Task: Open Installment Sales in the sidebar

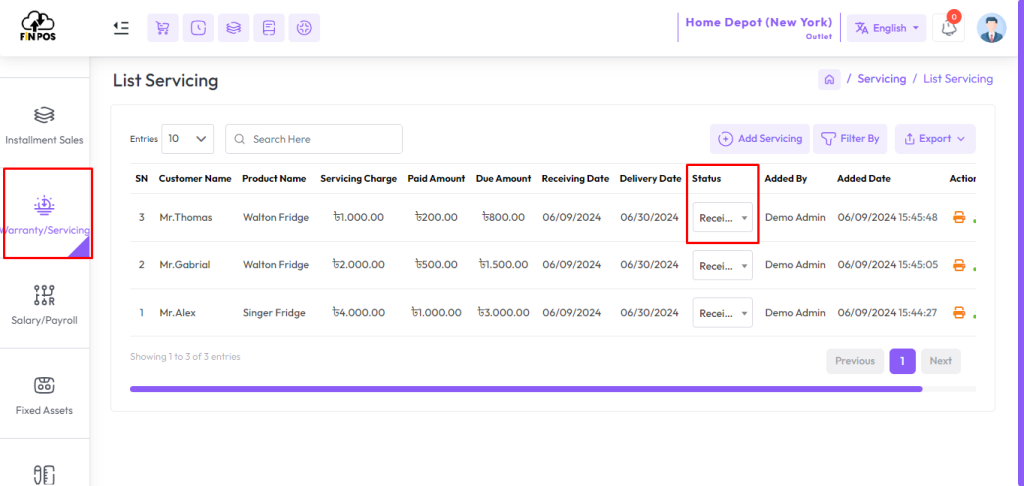Action: pos(44,125)
